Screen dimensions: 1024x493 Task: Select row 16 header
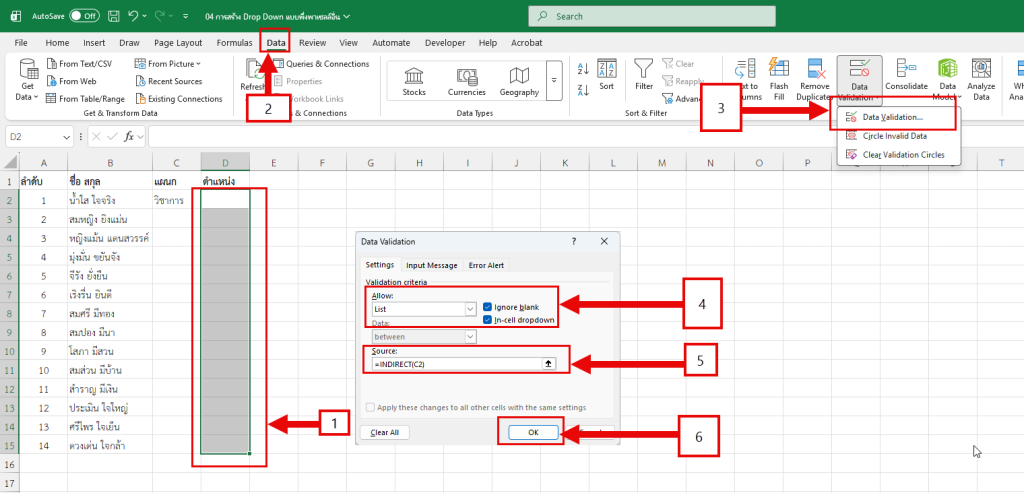coord(9,464)
